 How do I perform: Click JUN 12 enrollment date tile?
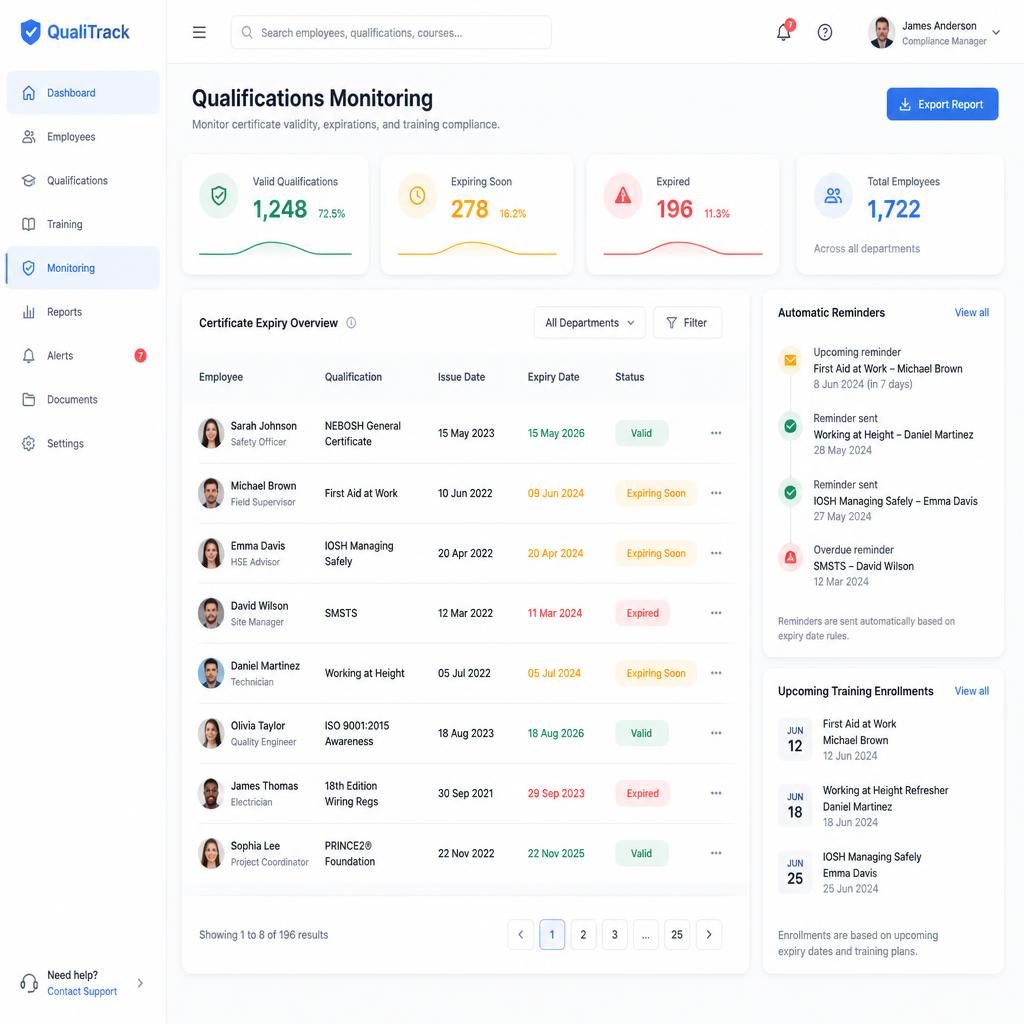[x=795, y=739]
